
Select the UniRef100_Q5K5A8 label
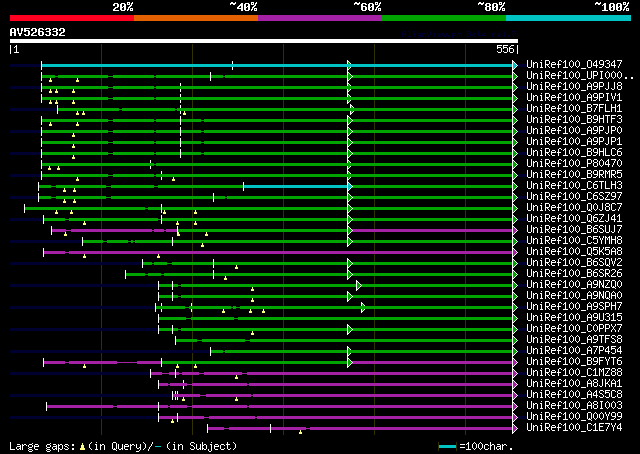point(574,251)
